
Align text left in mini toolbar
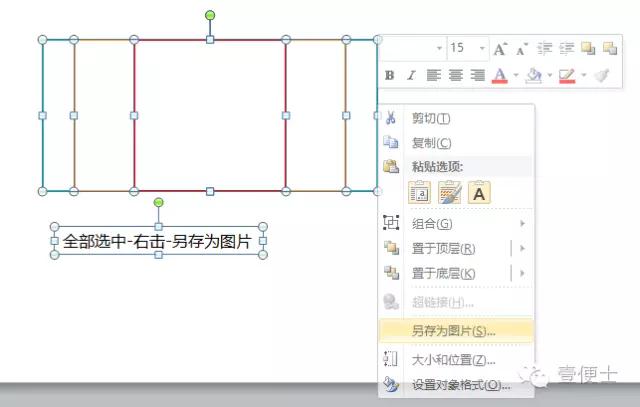tap(433, 75)
